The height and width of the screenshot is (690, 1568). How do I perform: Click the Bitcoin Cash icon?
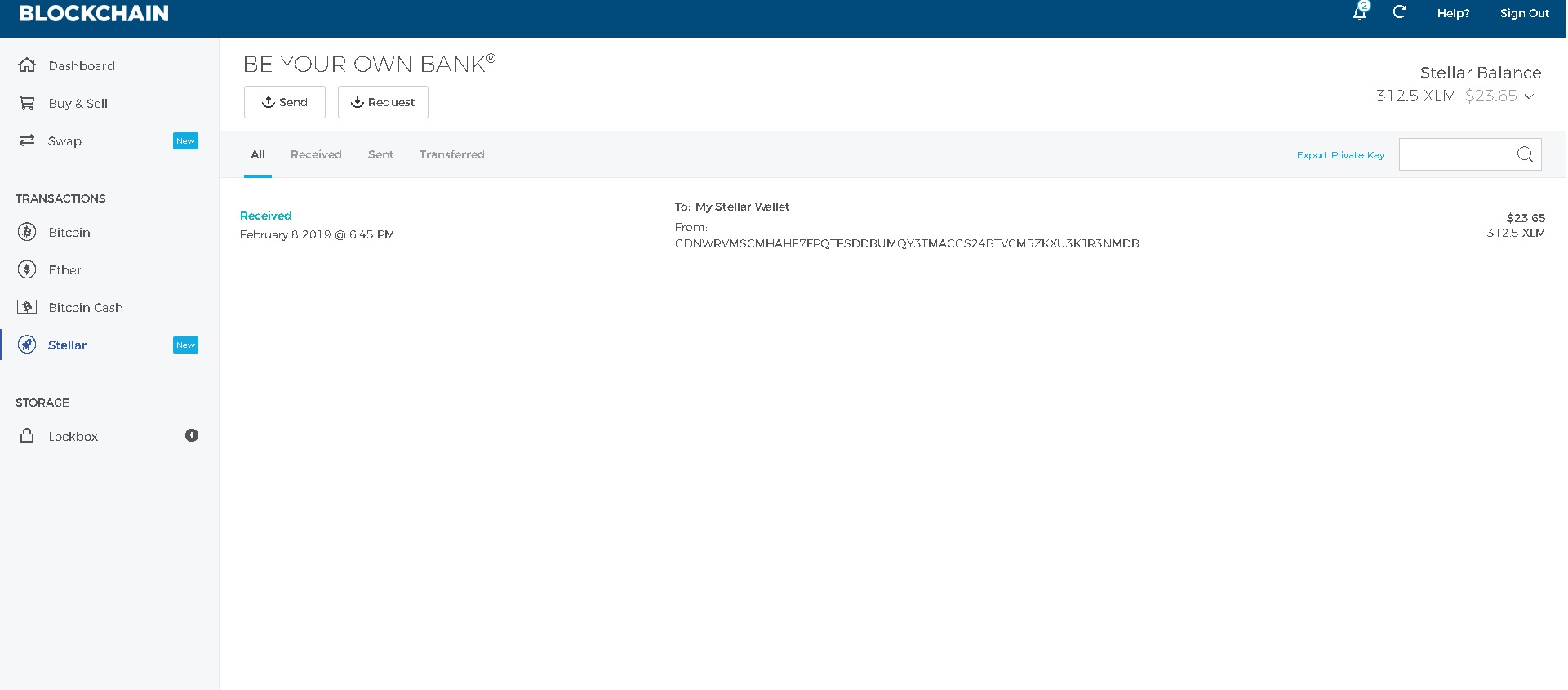pos(27,307)
